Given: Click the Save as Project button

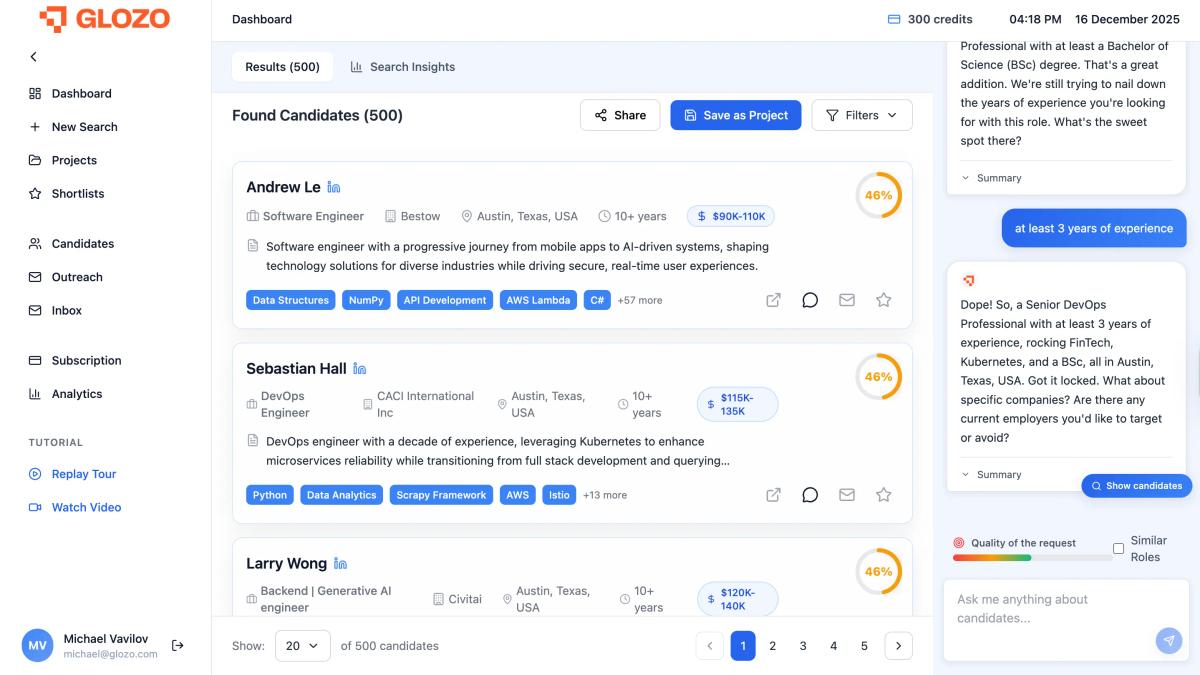Looking at the screenshot, I should click(x=736, y=115).
